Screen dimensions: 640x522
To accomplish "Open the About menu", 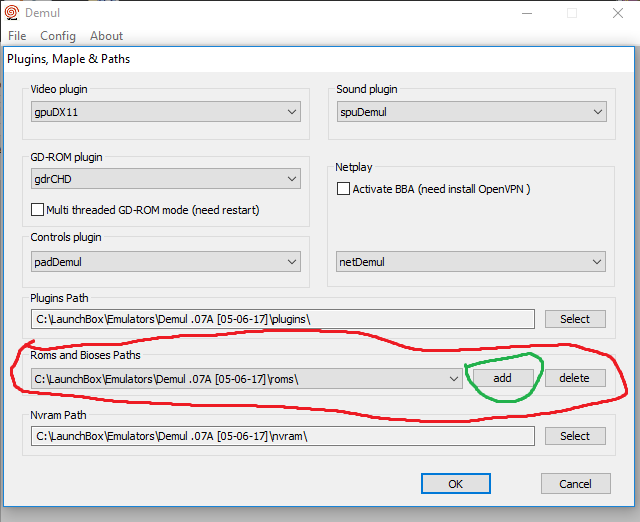I will [107, 36].
